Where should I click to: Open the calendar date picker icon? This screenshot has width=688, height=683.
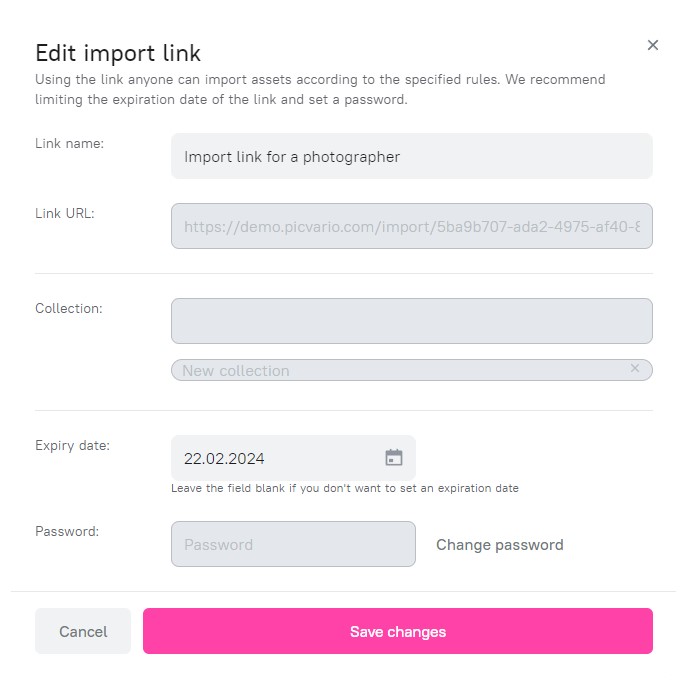[394, 458]
